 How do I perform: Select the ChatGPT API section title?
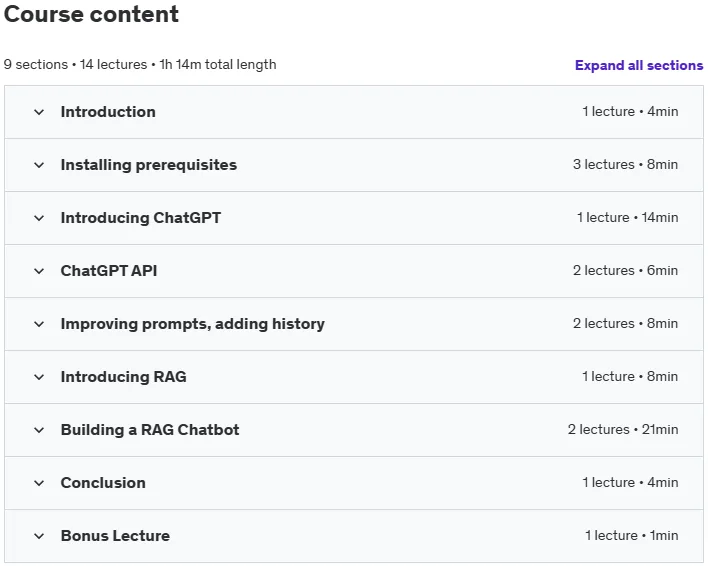pos(109,271)
